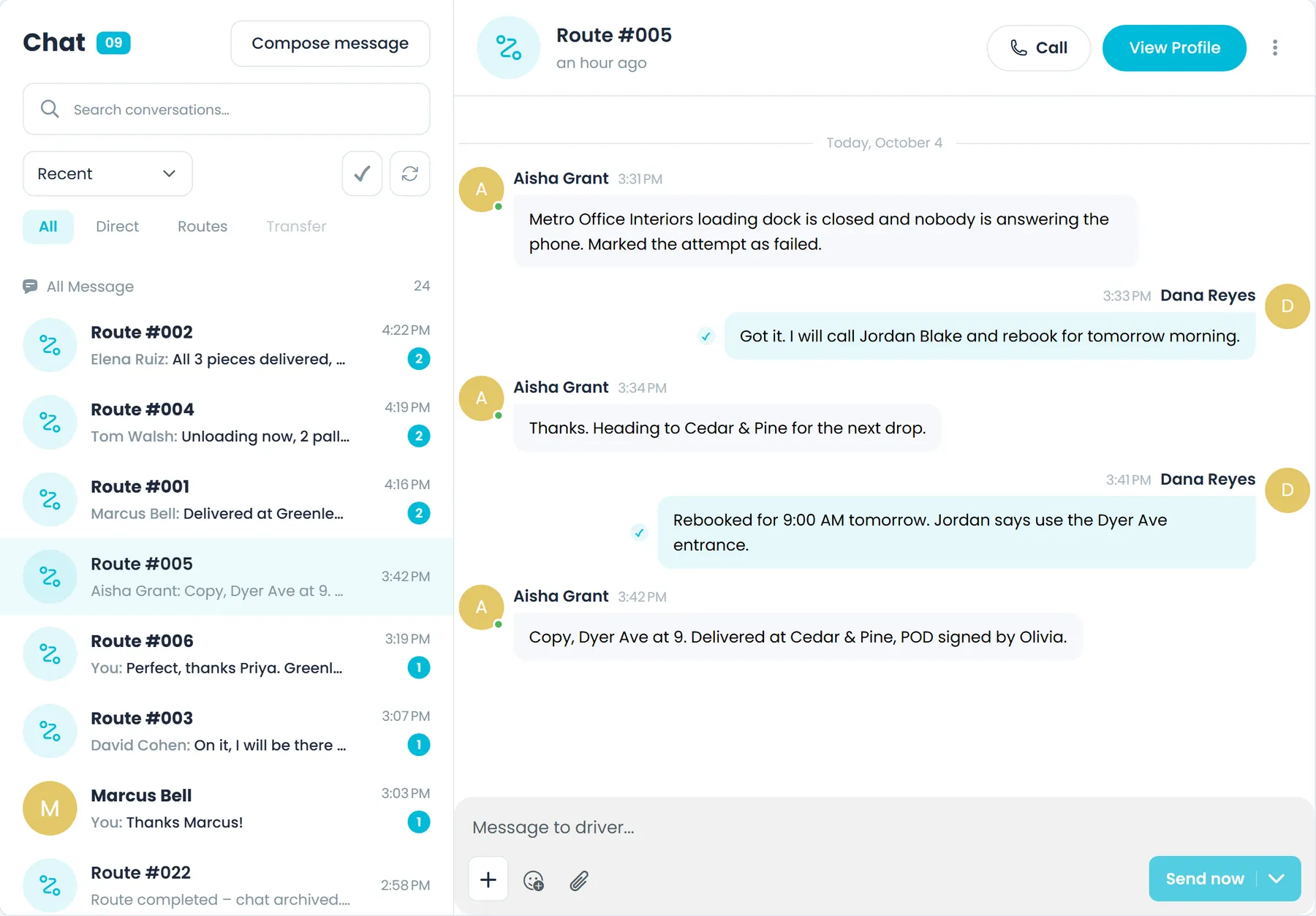Expand the Send now options arrow
This screenshot has height=916, width=1316.
click(x=1277, y=879)
